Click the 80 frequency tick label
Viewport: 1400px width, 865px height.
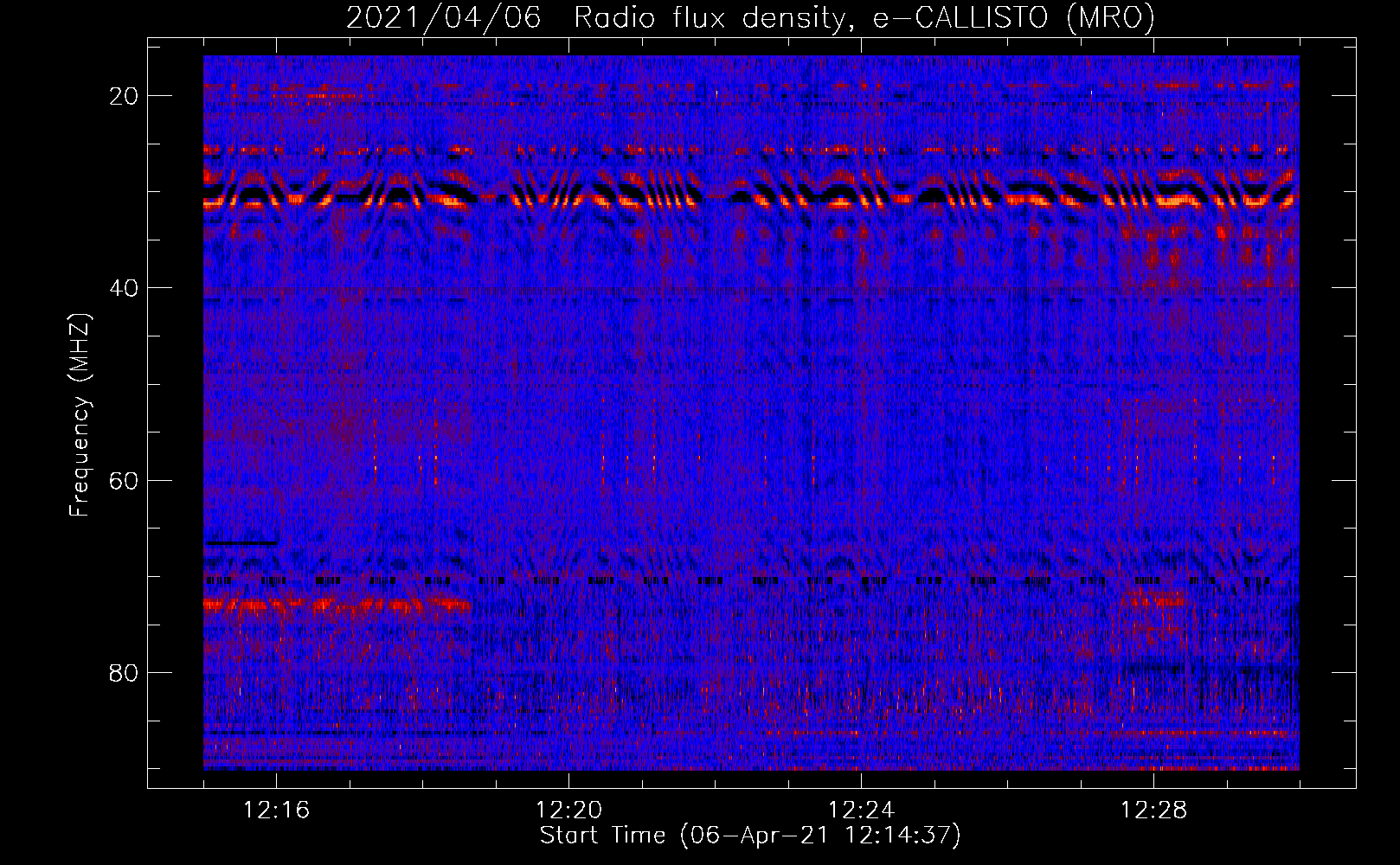[124, 672]
